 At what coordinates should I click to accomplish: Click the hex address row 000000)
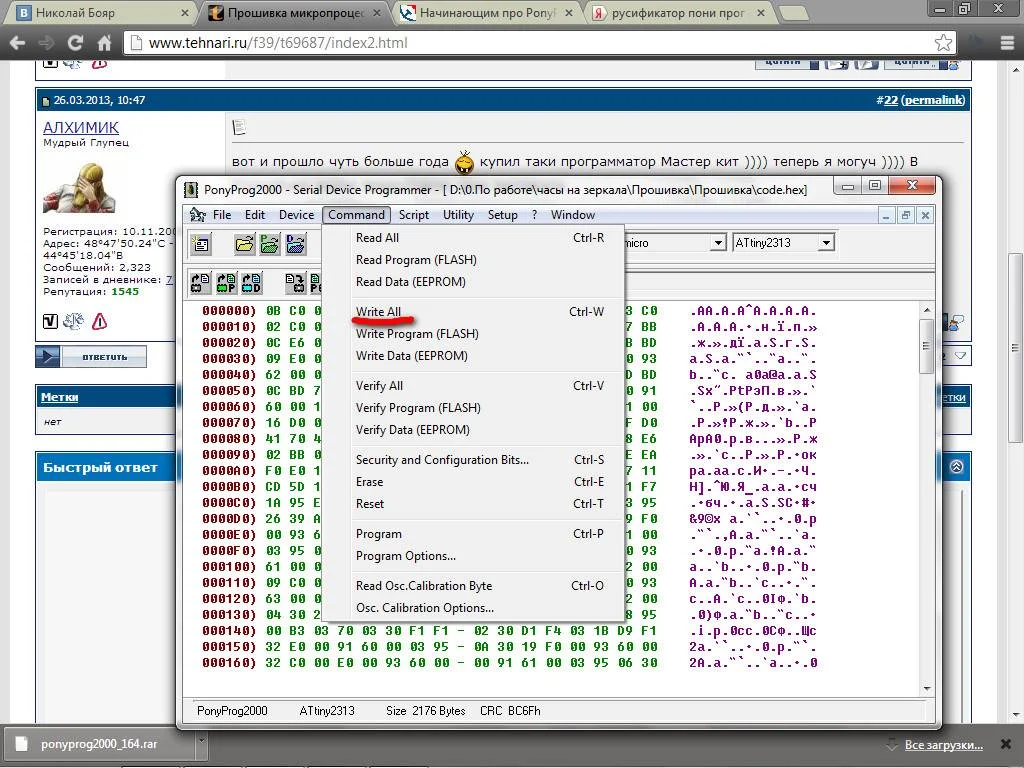[x=229, y=311]
